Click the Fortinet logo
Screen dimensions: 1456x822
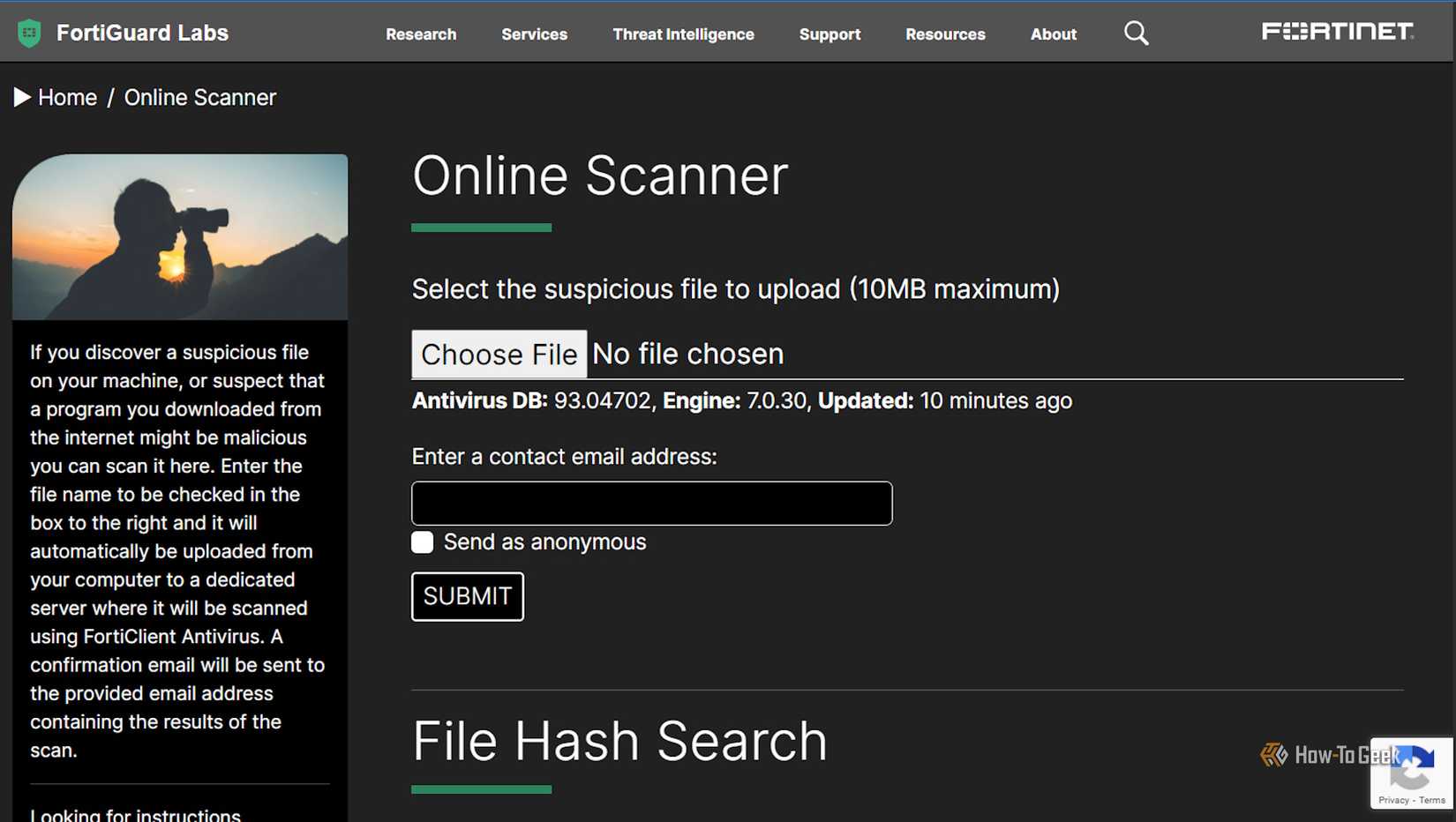[1338, 31]
